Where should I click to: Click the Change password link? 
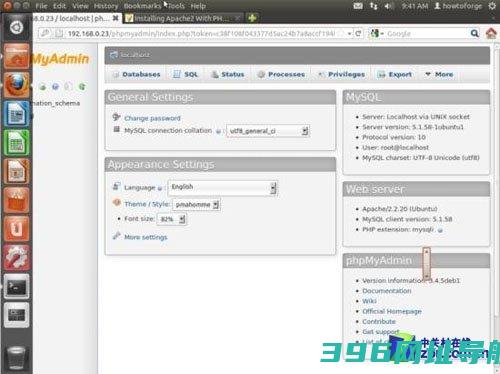[152, 118]
